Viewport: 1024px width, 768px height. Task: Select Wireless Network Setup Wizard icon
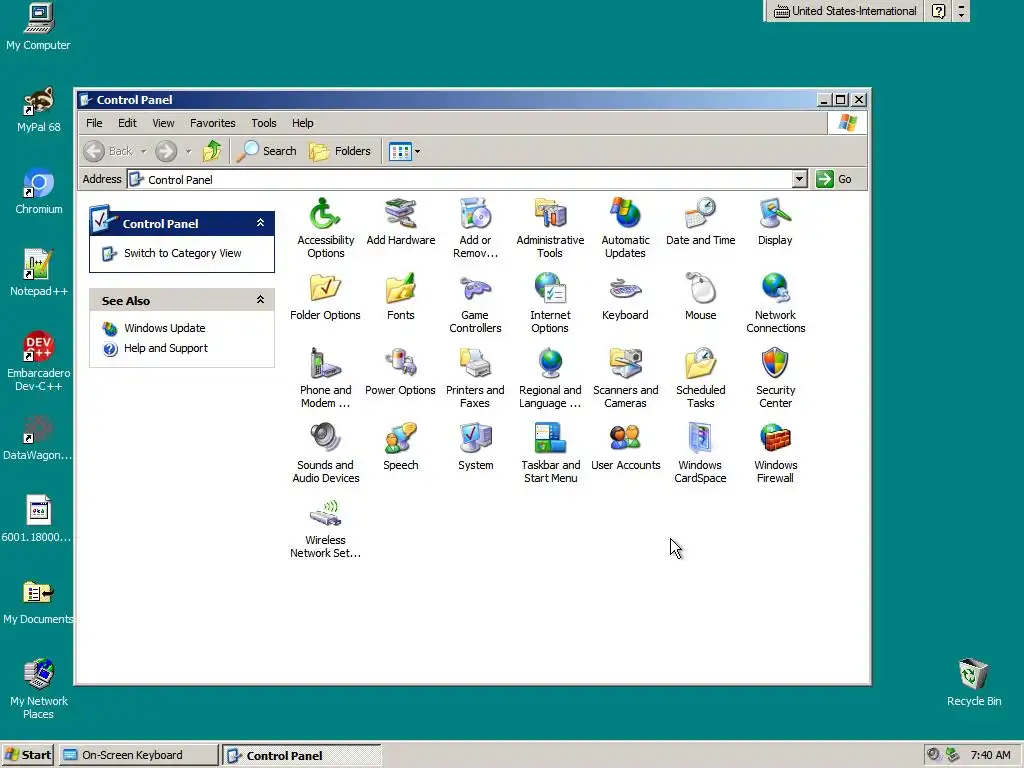pos(325,528)
